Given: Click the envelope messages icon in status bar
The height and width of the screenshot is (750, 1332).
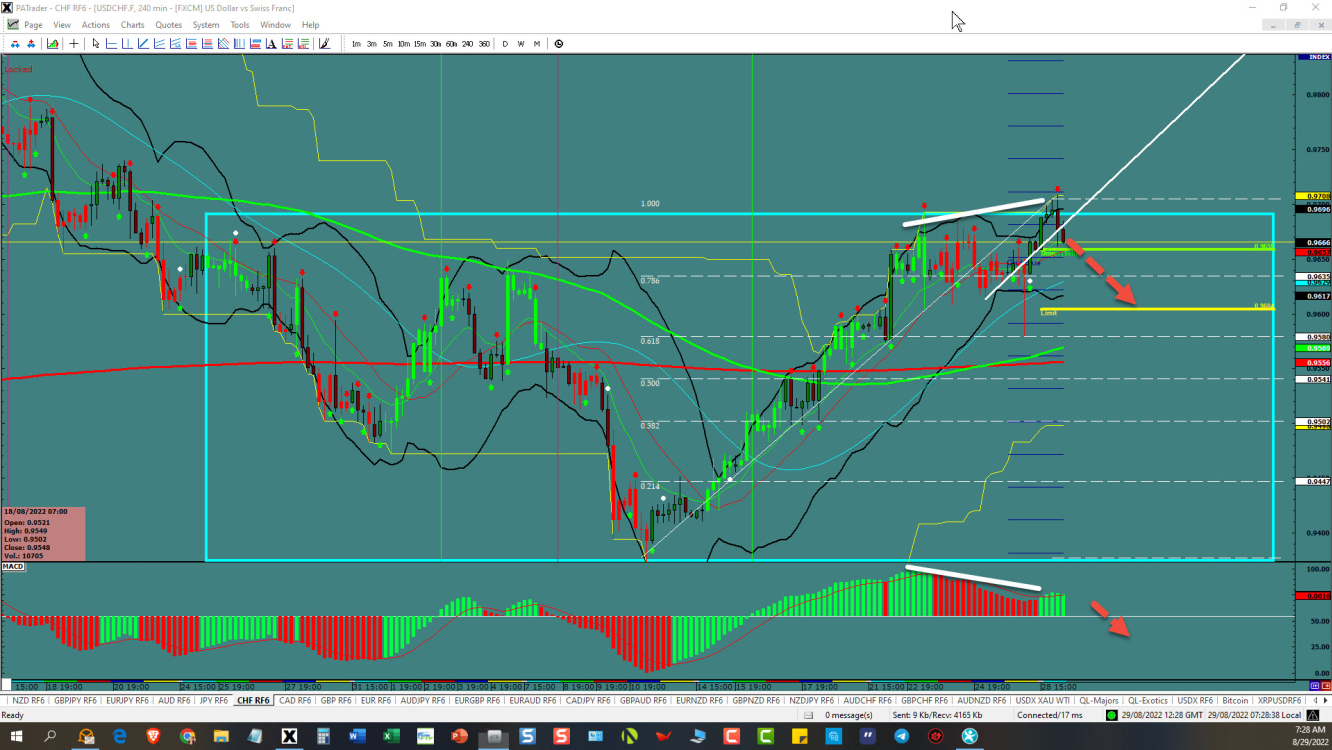Looking at the screenshot, I should pyautogui.click(x=808, y=715).
